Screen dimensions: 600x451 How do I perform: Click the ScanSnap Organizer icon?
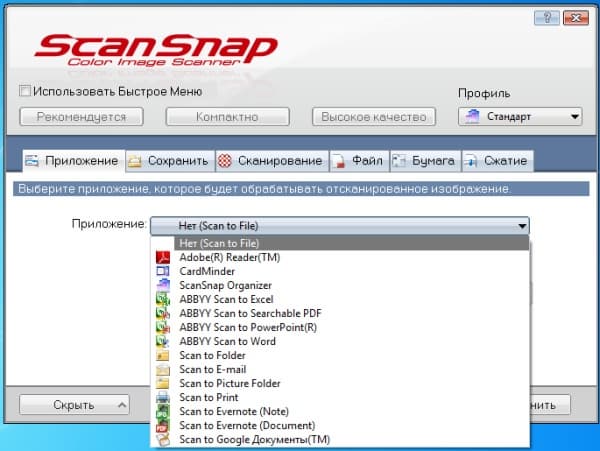click(x=163, y=285)
